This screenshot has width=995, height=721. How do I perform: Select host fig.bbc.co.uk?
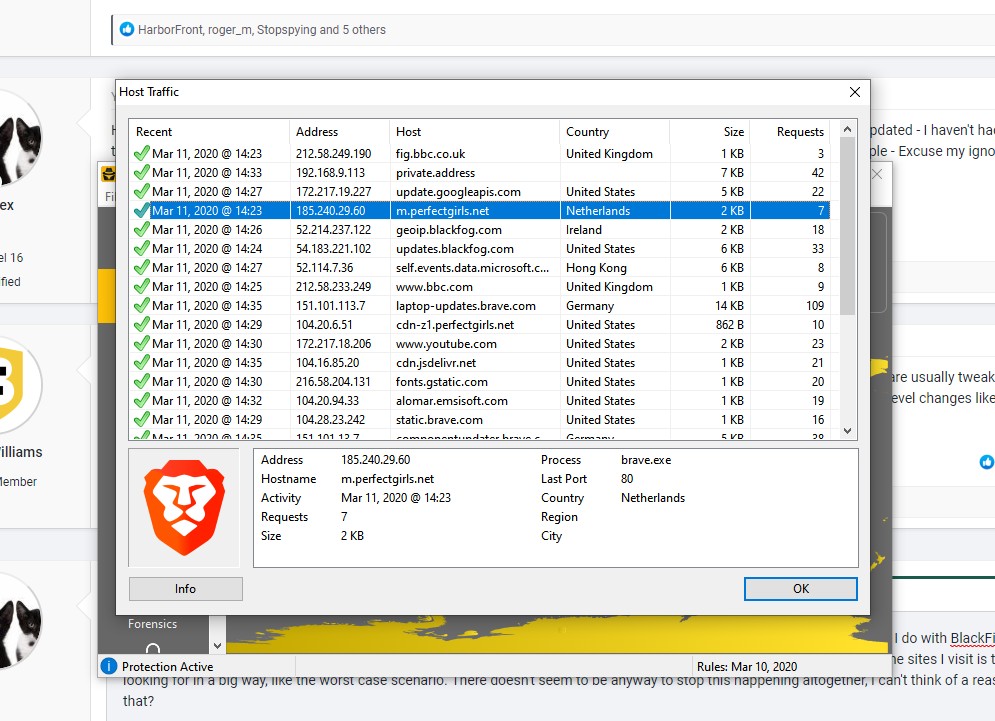pos(430,154)
